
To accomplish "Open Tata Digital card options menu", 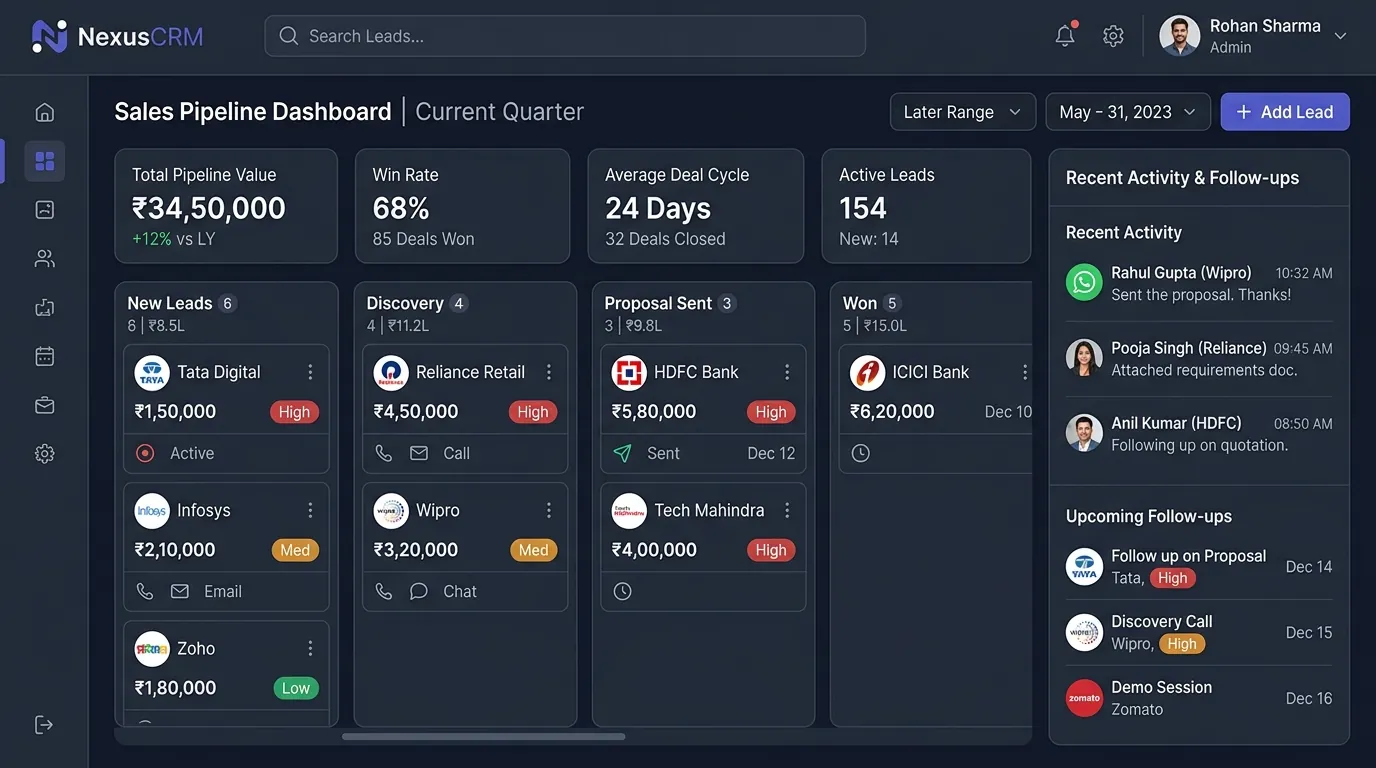I will click(310, 372).
